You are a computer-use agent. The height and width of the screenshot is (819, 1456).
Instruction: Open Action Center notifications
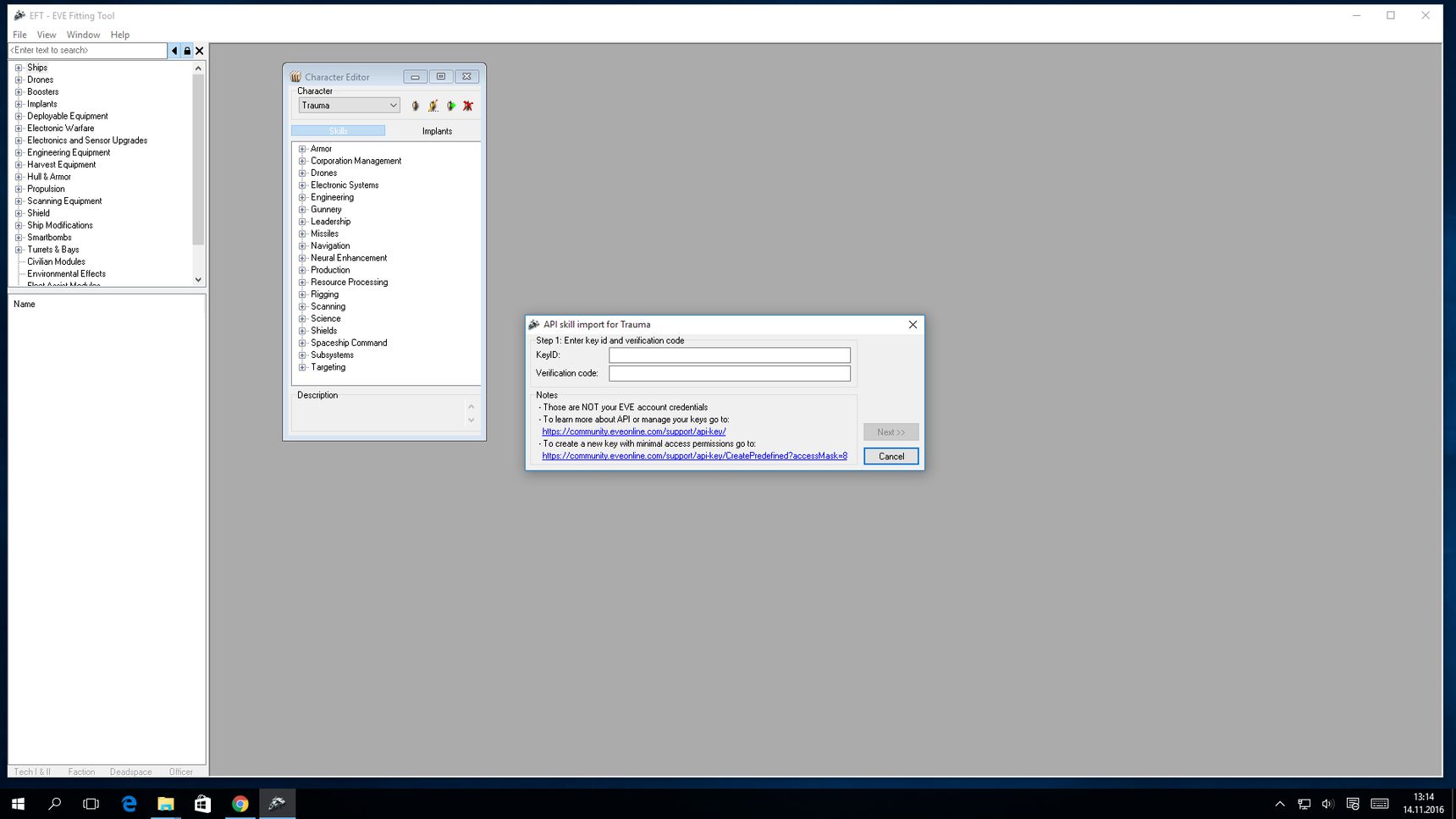(1353, 804)
